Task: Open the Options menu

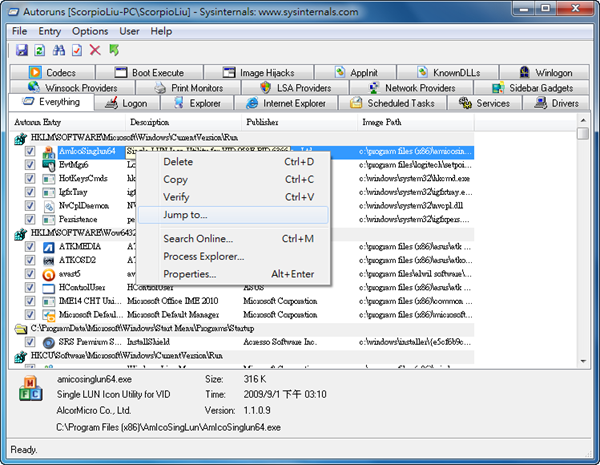Action: (90, 31)
